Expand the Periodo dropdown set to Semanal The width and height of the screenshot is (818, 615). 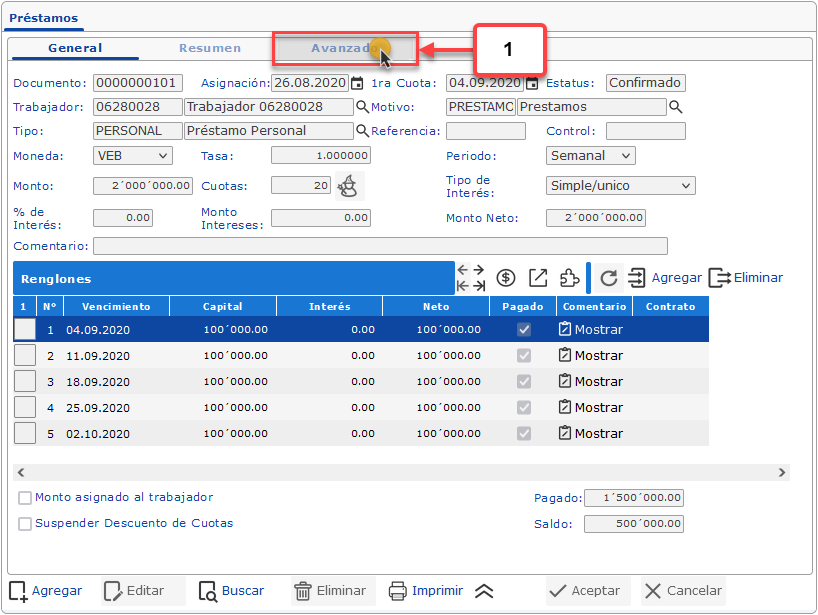point(590,156)
